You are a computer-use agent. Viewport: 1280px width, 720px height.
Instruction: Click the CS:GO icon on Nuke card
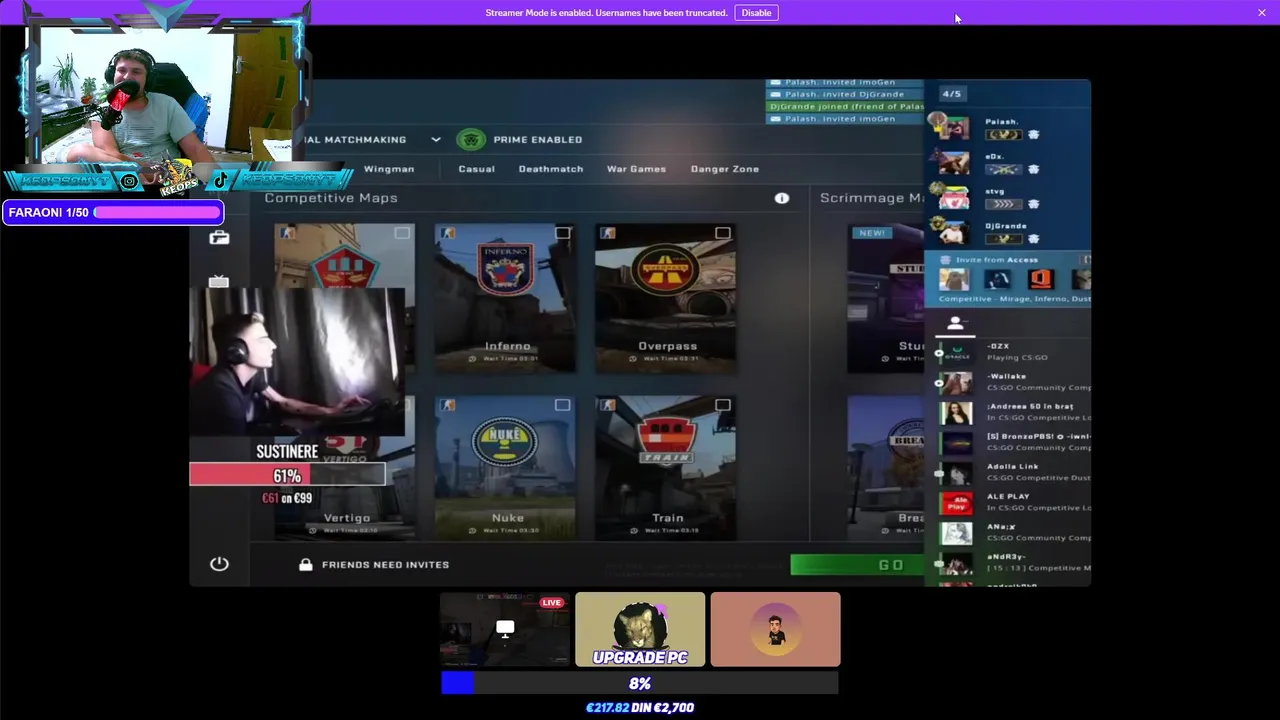coord(447,405)
